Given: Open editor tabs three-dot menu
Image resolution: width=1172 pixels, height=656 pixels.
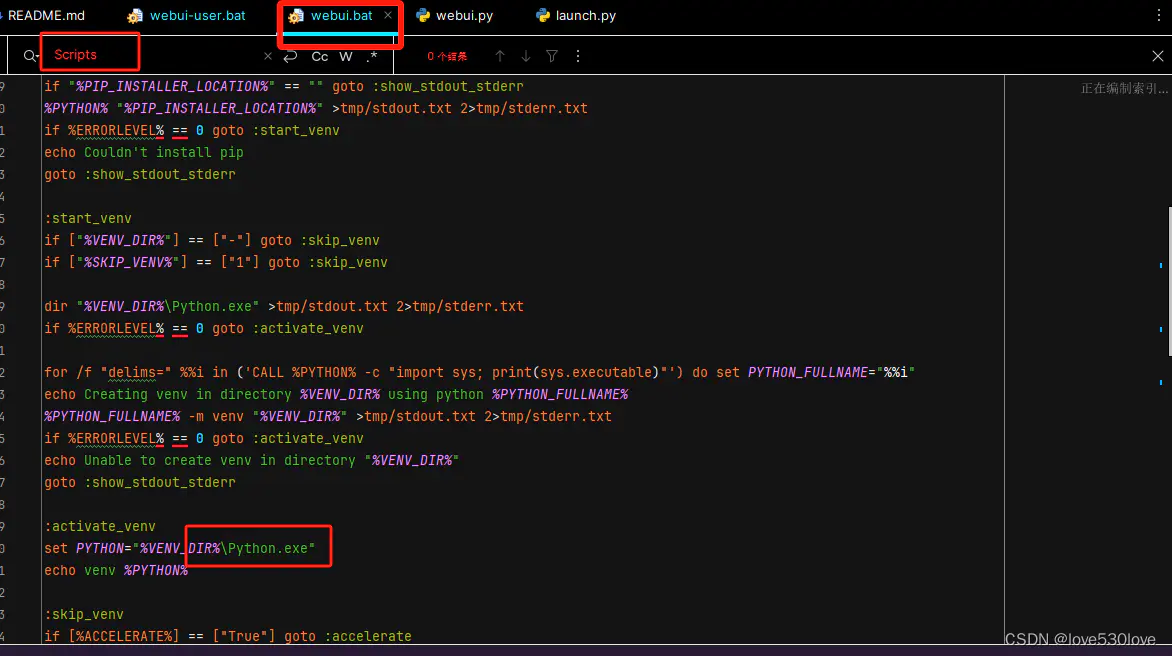Looking at the screenshot, I should coord(1159,16).
